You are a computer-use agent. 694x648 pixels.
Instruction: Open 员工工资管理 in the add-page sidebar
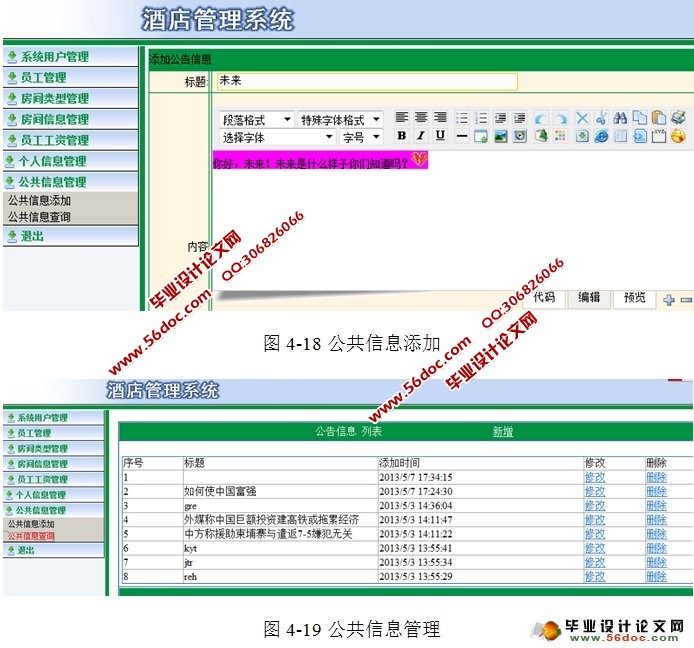[70, 140]
